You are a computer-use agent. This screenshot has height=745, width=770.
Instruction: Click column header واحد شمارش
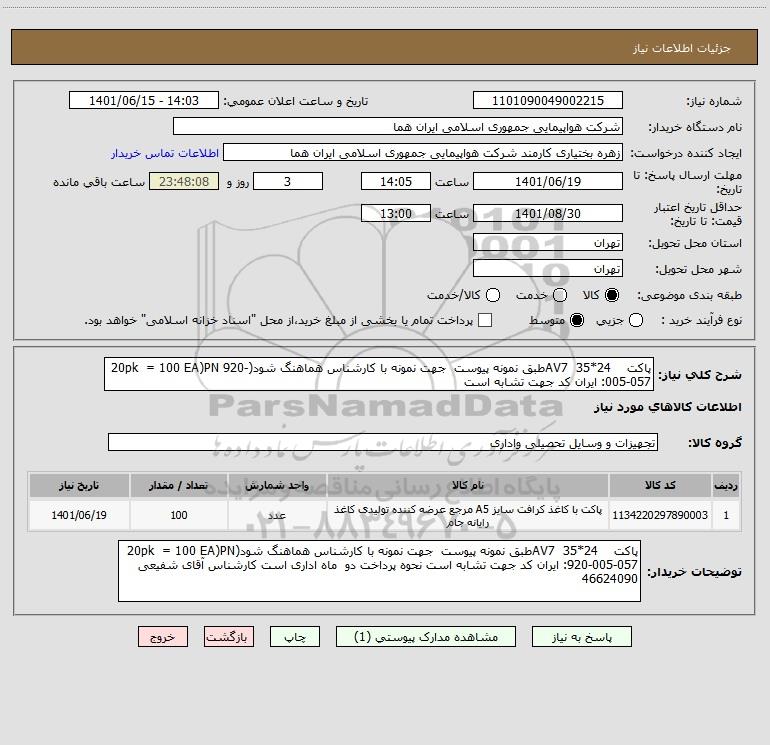coord(277,485)
